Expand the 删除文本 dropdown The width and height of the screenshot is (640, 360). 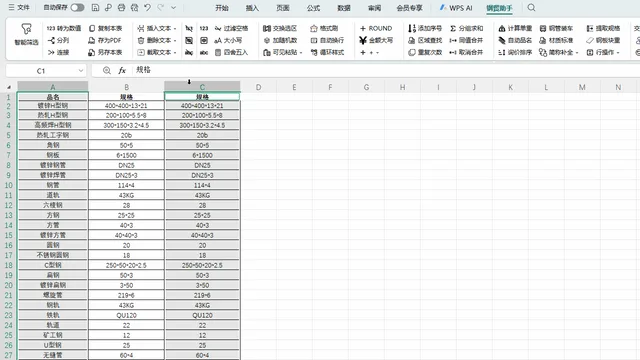pos(175,40)
